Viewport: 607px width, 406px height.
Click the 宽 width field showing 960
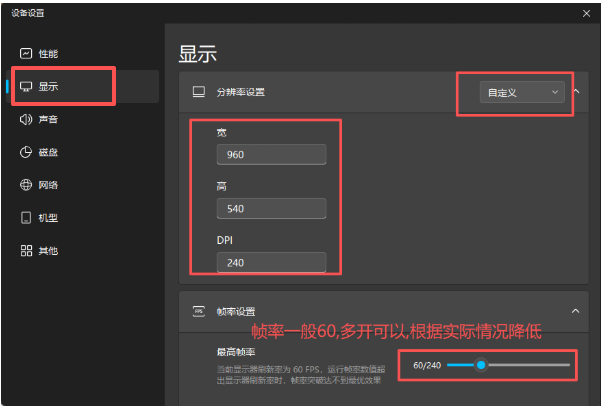(x=270, y=155)
